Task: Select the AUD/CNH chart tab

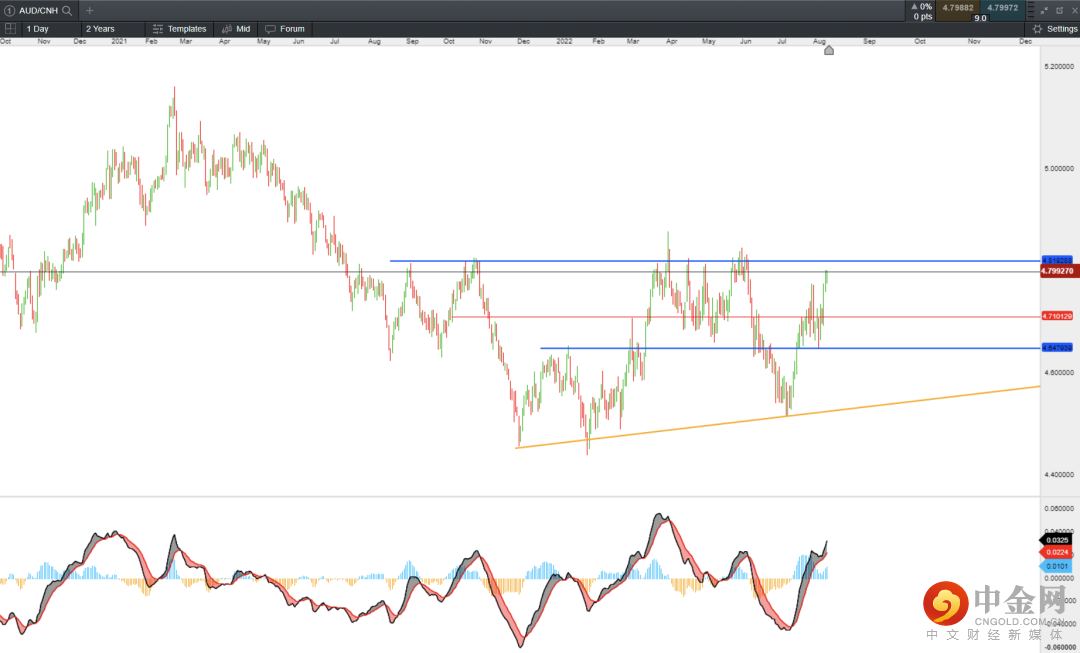Action: coord(38,10)
